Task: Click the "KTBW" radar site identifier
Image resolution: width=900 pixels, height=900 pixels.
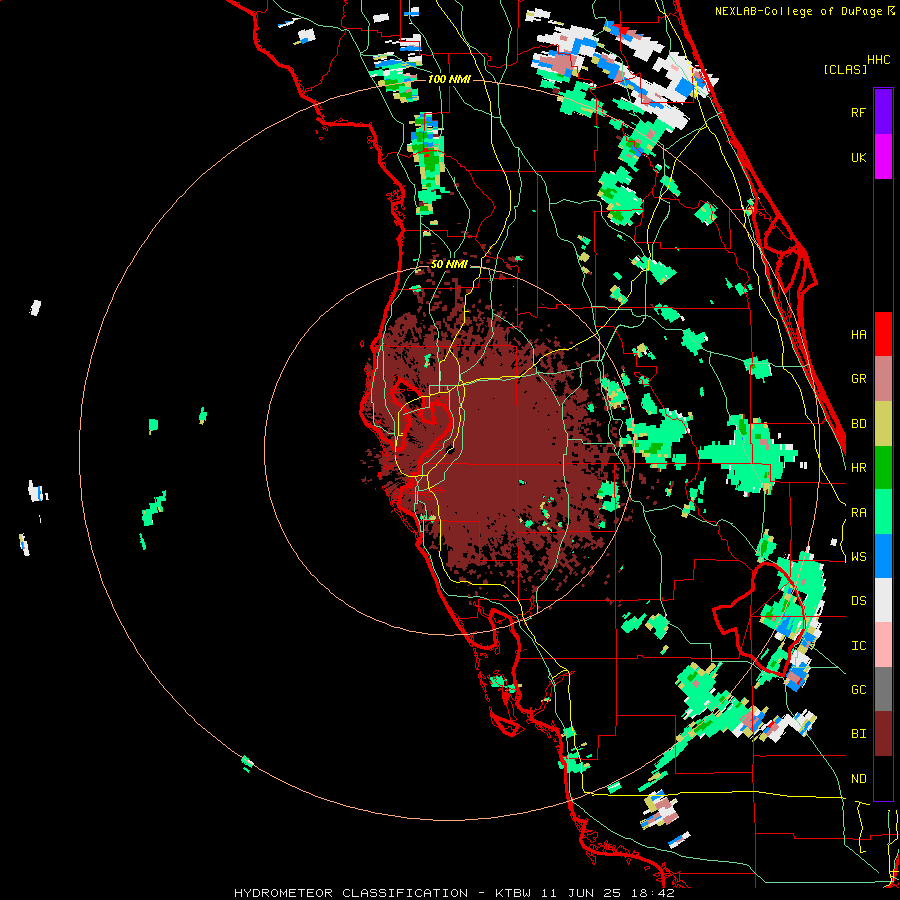Action: 513,893
